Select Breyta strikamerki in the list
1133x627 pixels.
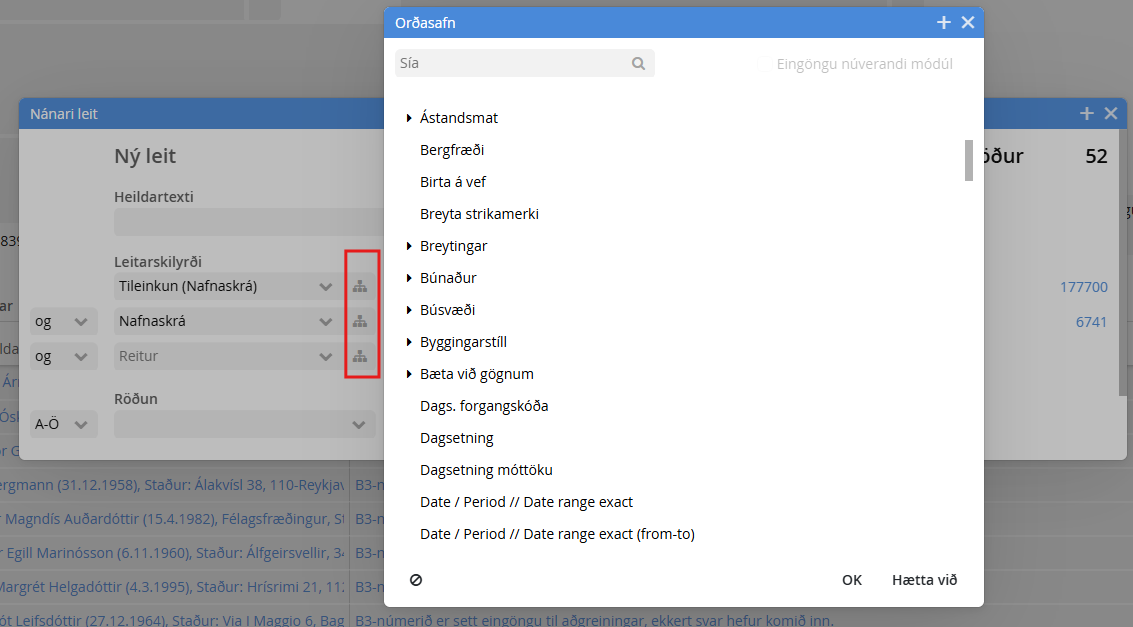coord(479,214)
